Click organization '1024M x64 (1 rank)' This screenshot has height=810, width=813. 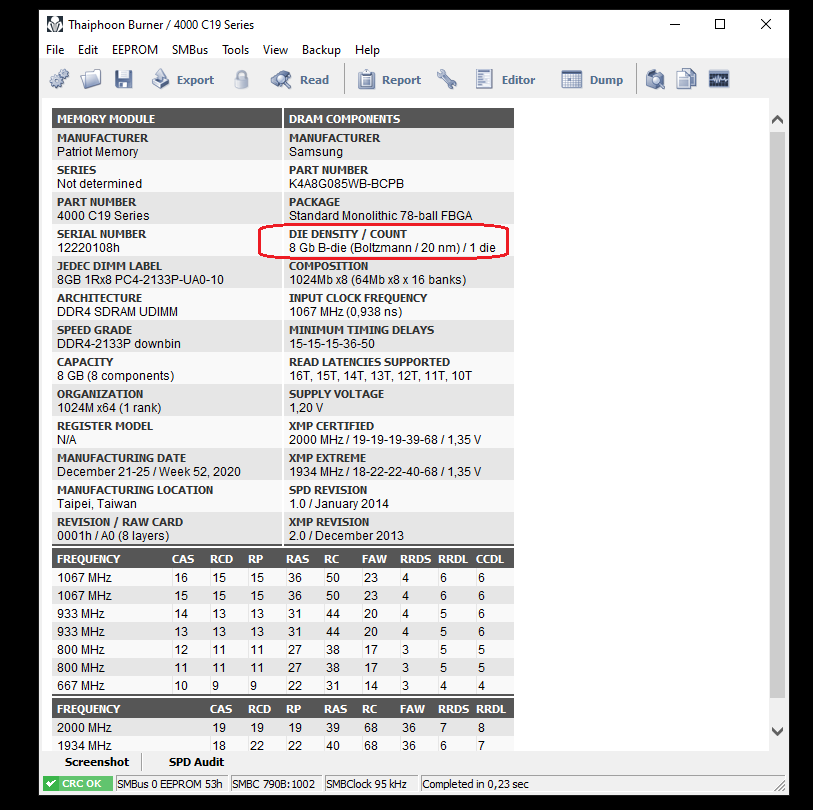coord(109,408)
